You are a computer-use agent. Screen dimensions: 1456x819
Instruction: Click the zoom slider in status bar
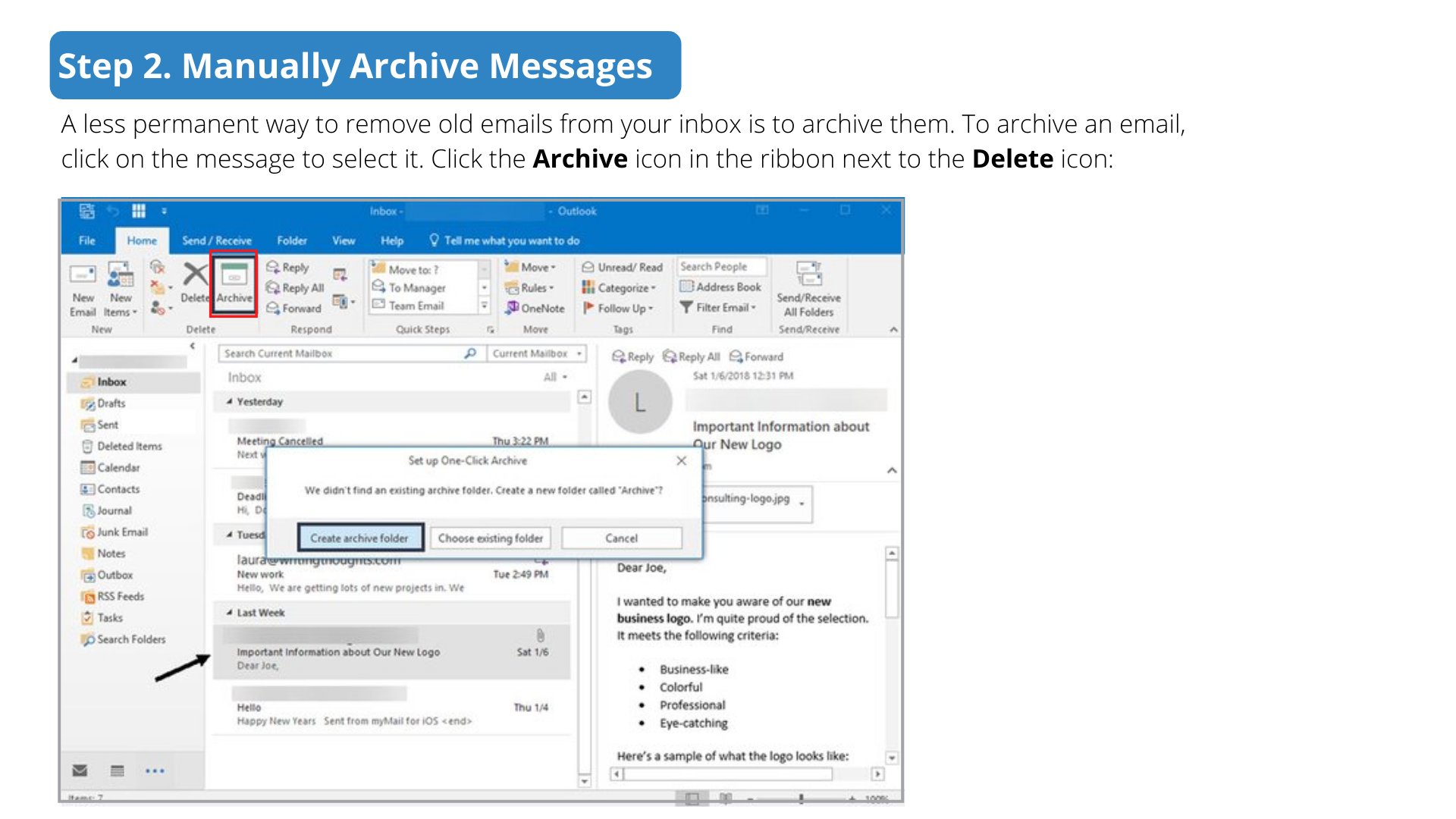coord(801,799)
